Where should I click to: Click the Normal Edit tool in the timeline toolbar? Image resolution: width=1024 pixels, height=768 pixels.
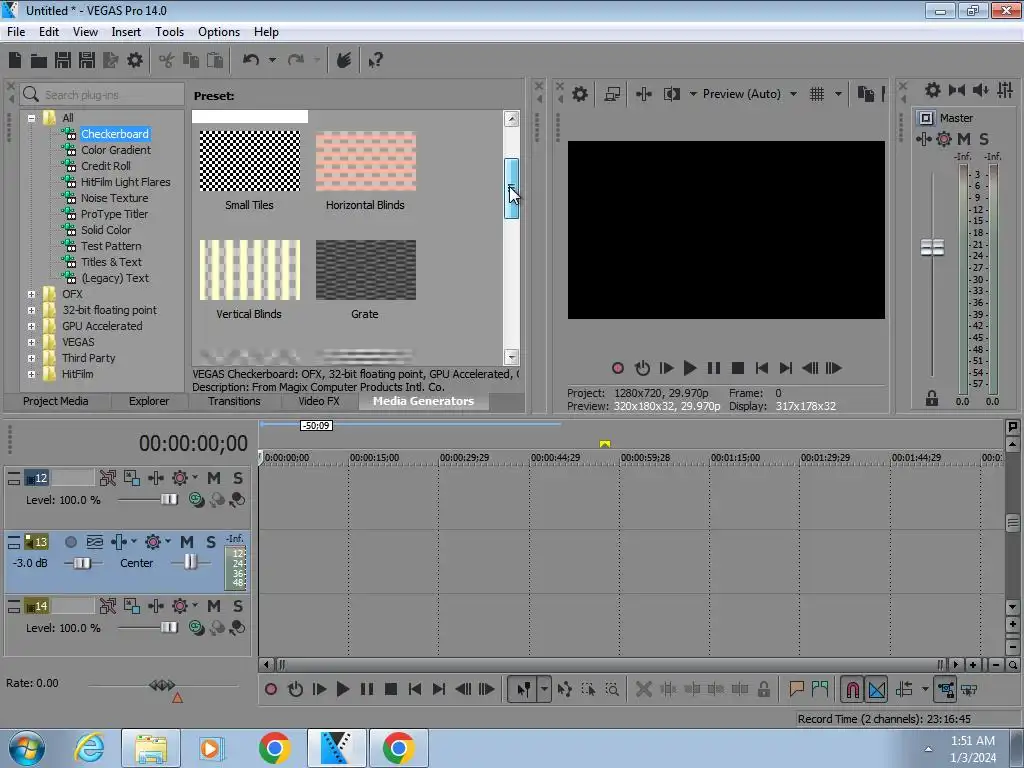pyautogui.click(x=523, y=689)
